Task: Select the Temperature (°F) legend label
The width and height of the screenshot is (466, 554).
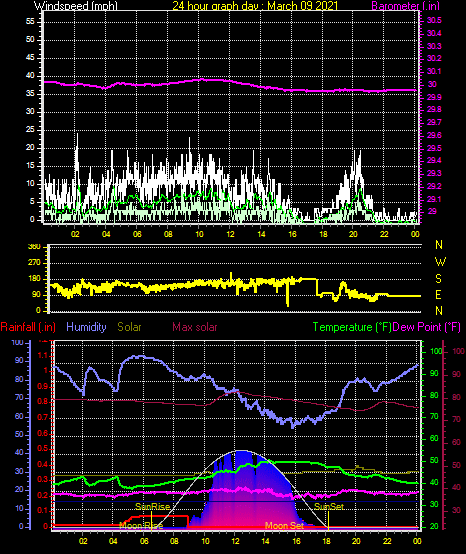Action: pyautogui.click(x=352, y=327)
